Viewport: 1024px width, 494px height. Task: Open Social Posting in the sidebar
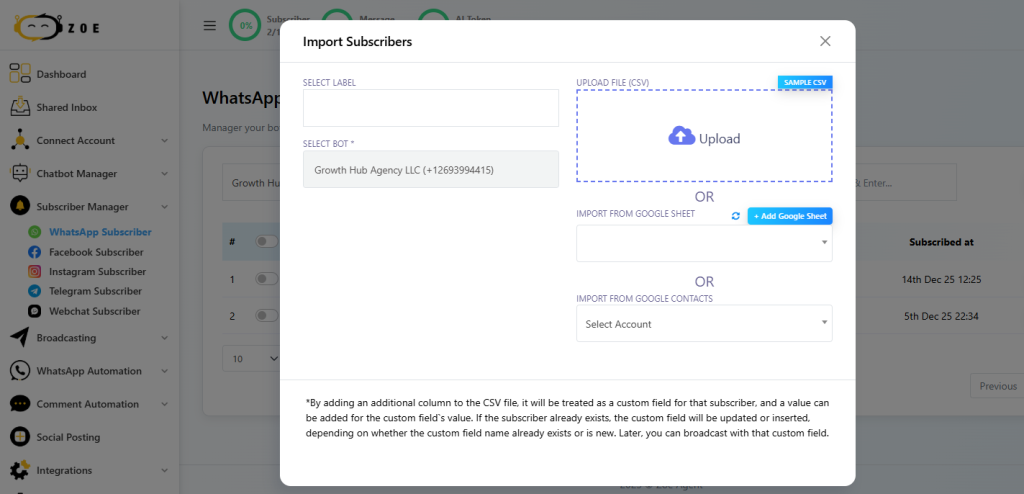[68, 437]
